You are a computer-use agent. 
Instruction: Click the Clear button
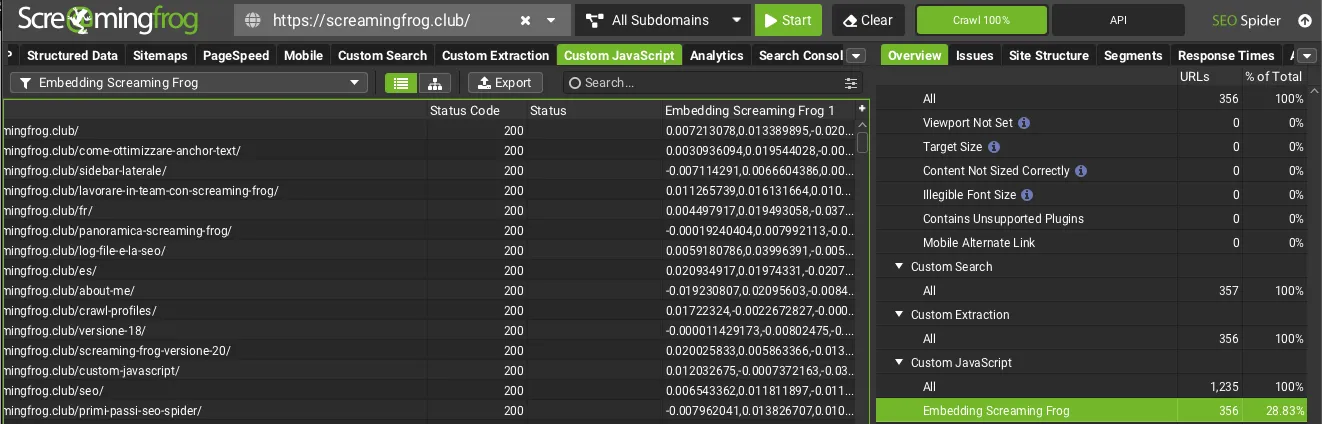tap(868, 20)
